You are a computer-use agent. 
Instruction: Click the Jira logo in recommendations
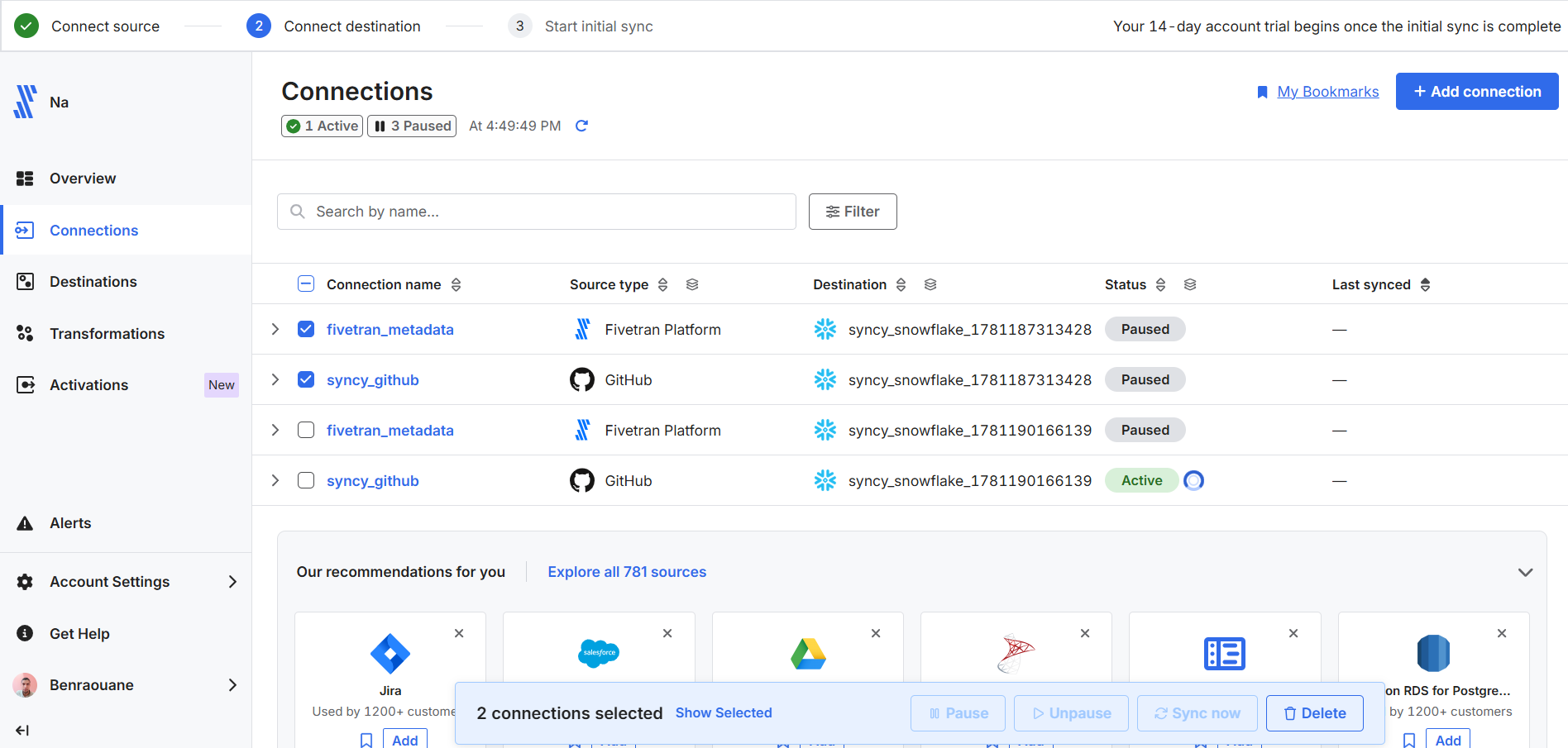(390, 654)
